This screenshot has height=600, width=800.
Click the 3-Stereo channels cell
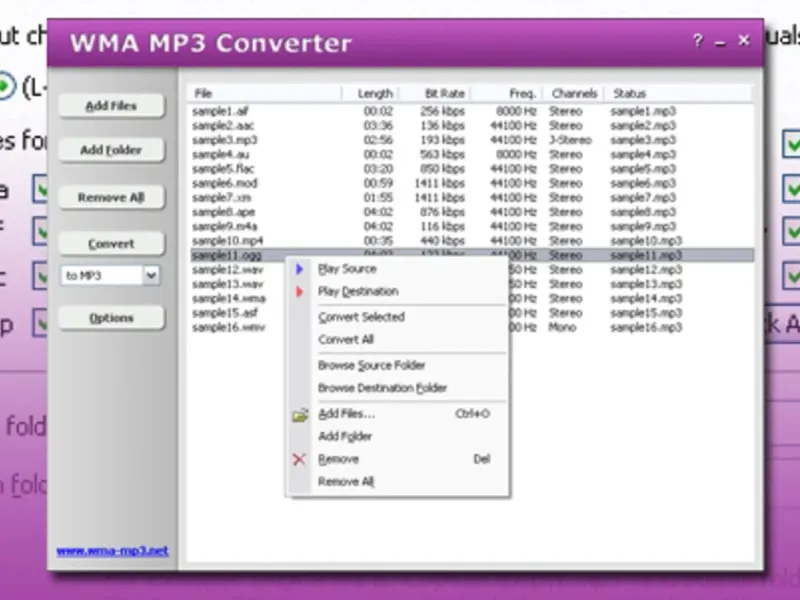click(x=570, y=140)
